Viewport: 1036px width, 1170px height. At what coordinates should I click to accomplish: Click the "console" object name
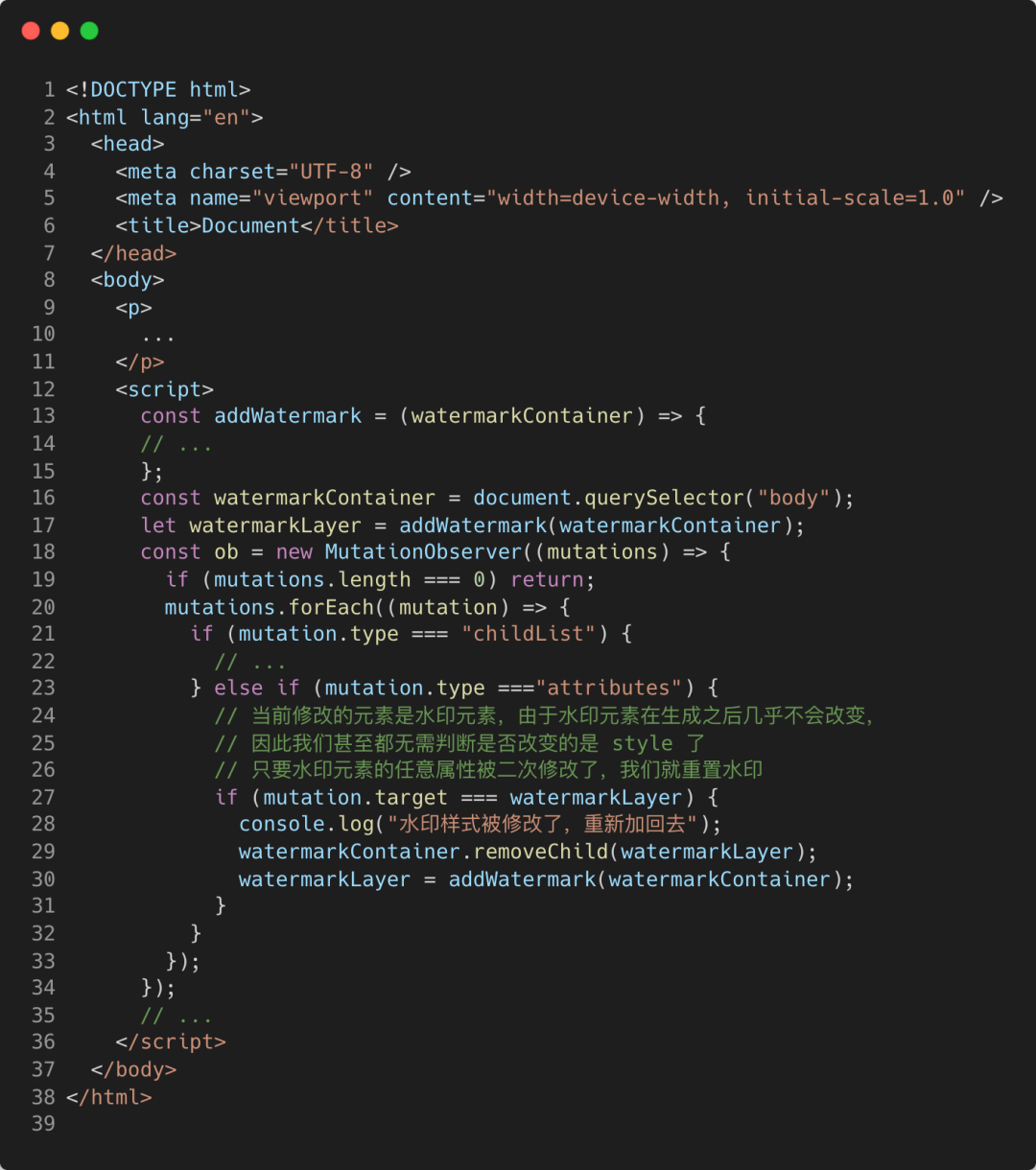[x=282, y=824]
